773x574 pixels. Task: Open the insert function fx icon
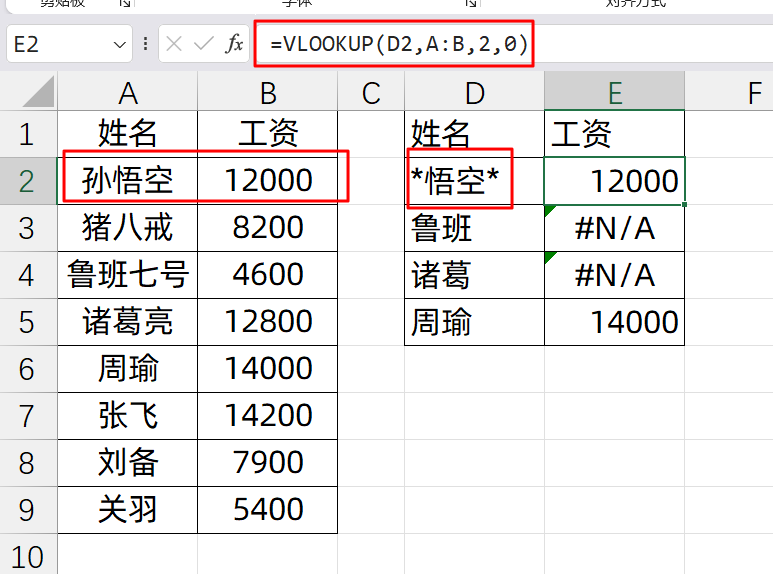234,44
